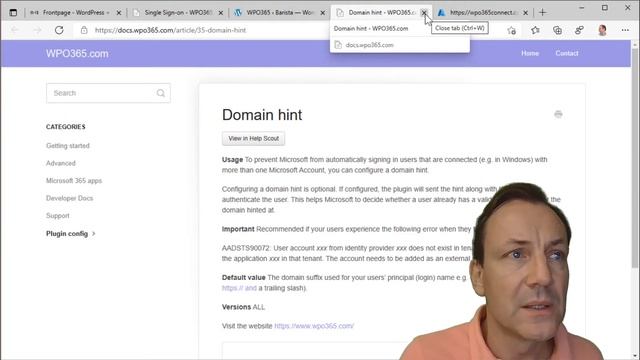
Task: Open the Microsoft 365 apps category
Action: click(74, 181)
